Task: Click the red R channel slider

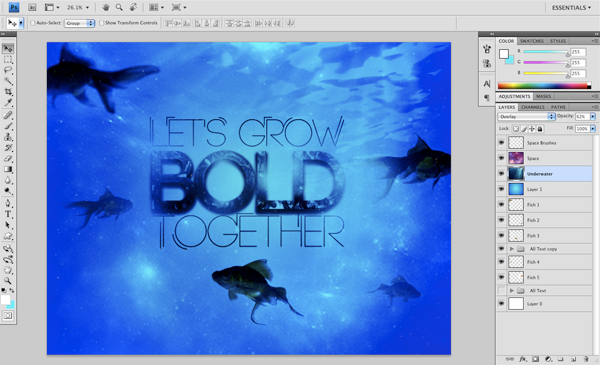Action: (x=546, y=52)
